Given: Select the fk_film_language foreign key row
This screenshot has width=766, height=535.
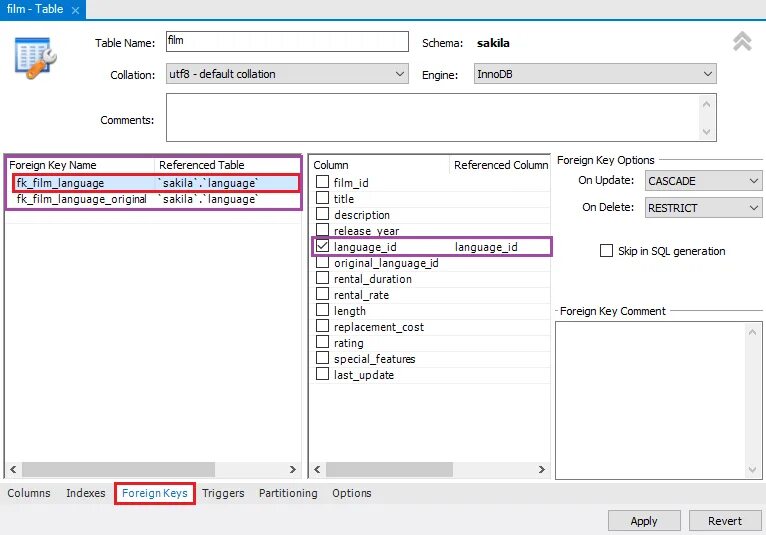Looking at the screenshot, I should tap(156, 183).
